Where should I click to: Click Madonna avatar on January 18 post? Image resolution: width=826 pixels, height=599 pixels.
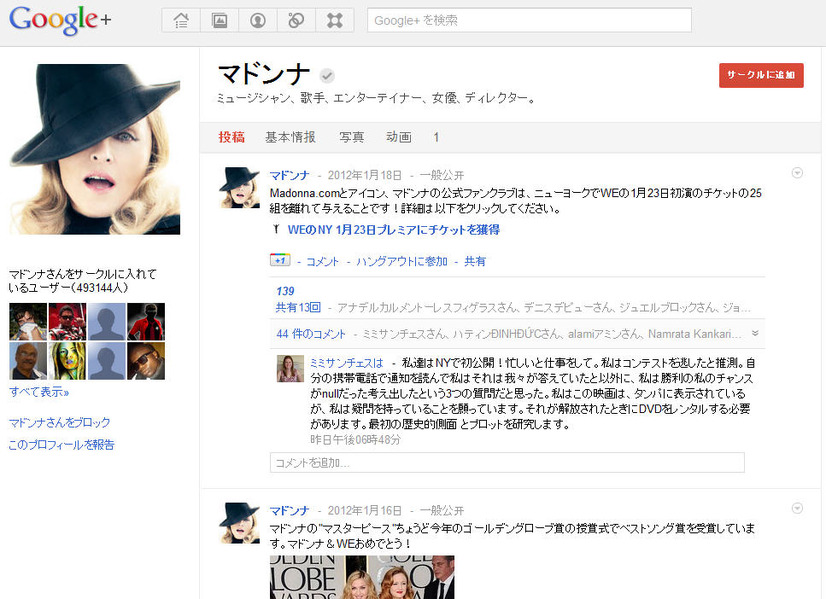[239, 188]
